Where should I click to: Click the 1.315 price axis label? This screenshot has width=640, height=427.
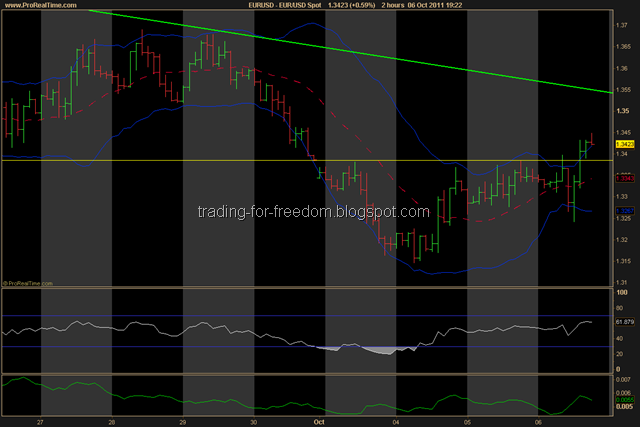[623, 261]
